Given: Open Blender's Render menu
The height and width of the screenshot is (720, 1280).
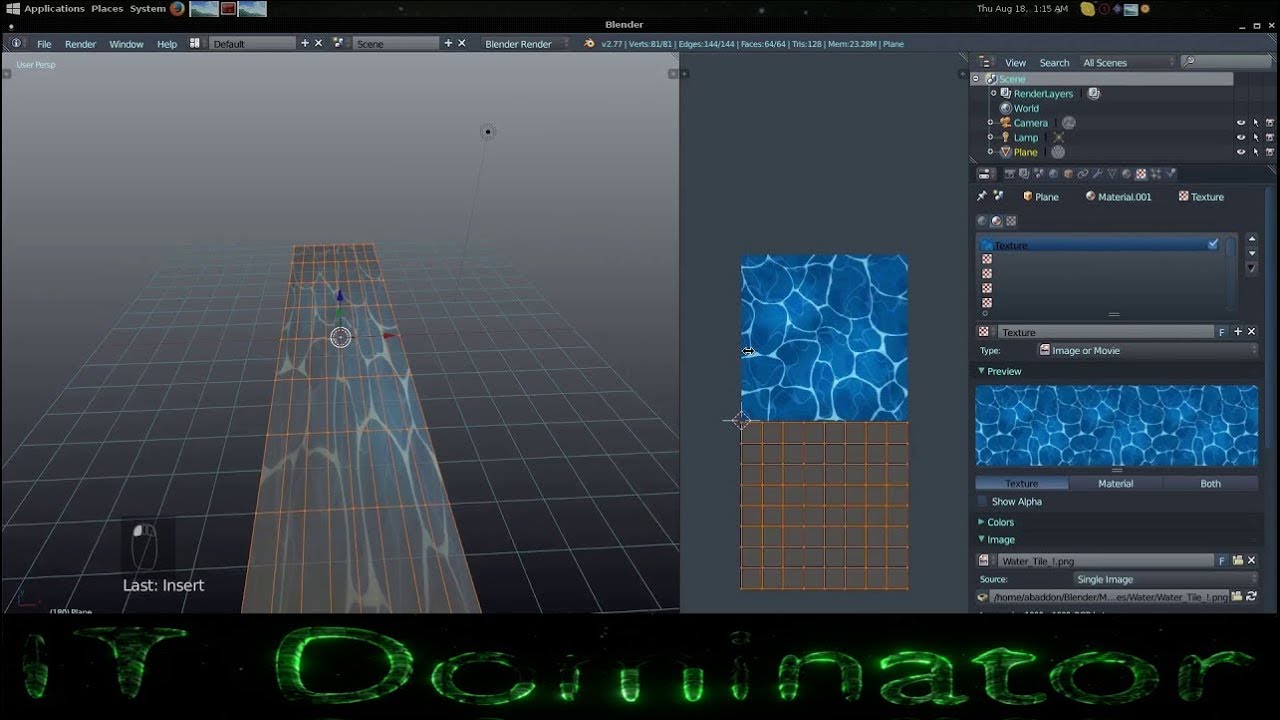Looking at the screenshot, I should (x=81, y=44).
